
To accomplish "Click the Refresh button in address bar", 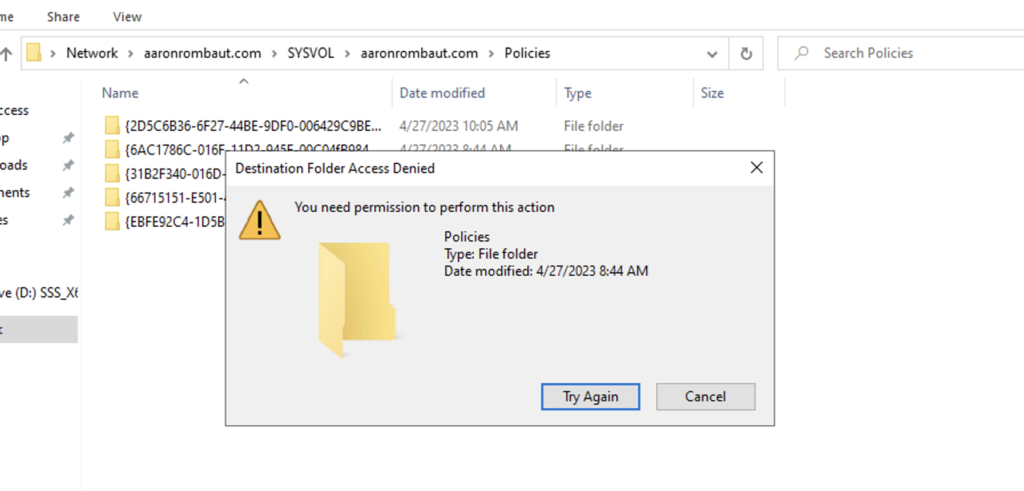I will click(x=746, y=53).
